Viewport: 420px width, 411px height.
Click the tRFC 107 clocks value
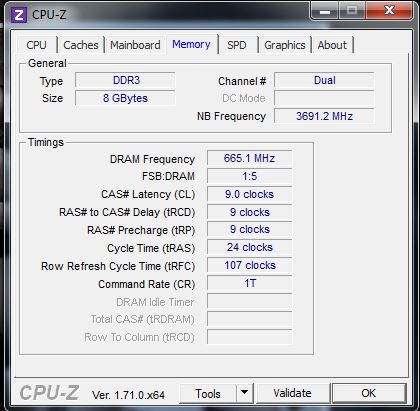pyautogui.click(x=249, y=265)
